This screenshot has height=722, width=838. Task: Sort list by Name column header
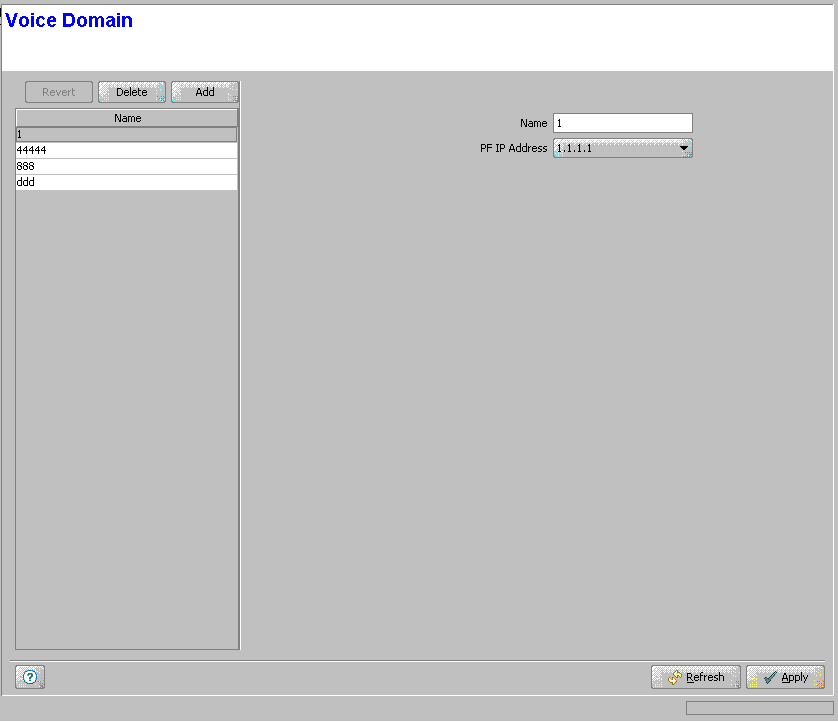click(127, 118)
